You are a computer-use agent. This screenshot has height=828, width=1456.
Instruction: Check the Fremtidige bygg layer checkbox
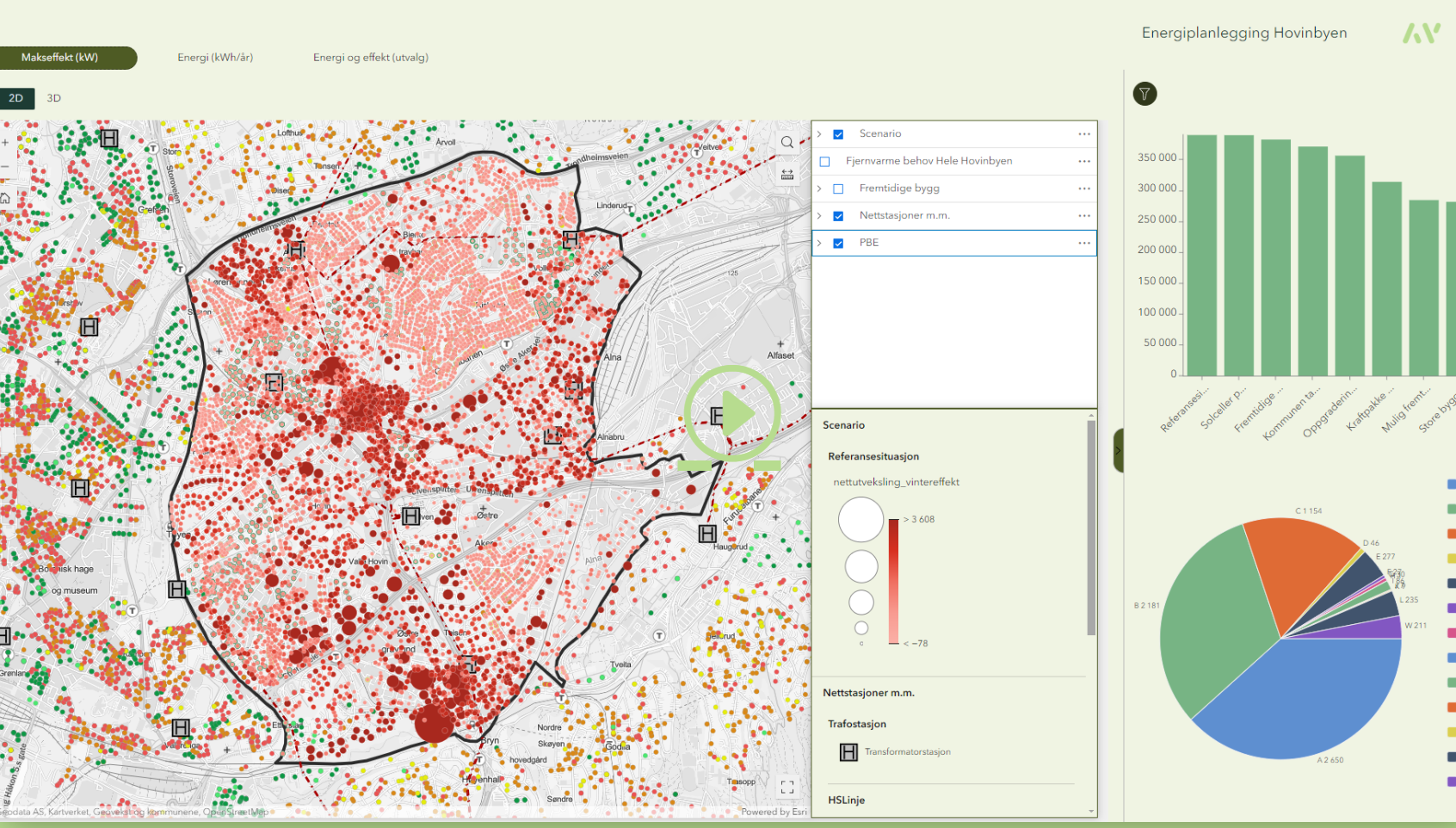(838, 188)
